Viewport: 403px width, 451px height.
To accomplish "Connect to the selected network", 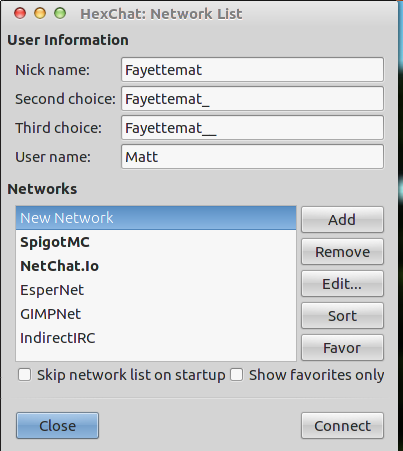I will click(x=342, y=426).
